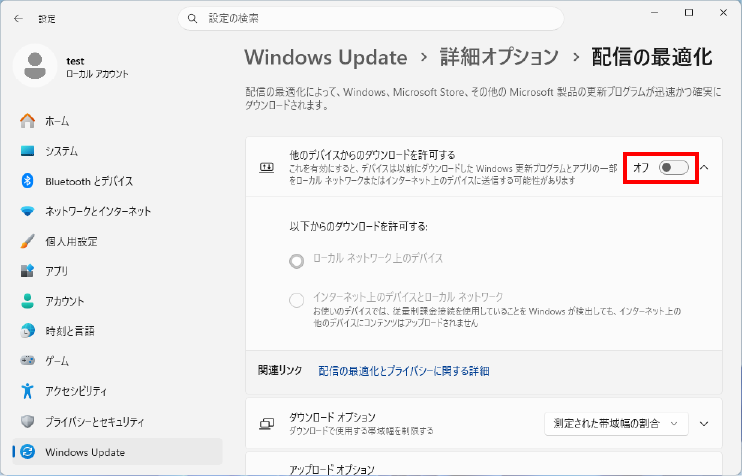Go to Bluetooth とデバイス
Viewport: 742px width, 476px height.
coord(117,181)
